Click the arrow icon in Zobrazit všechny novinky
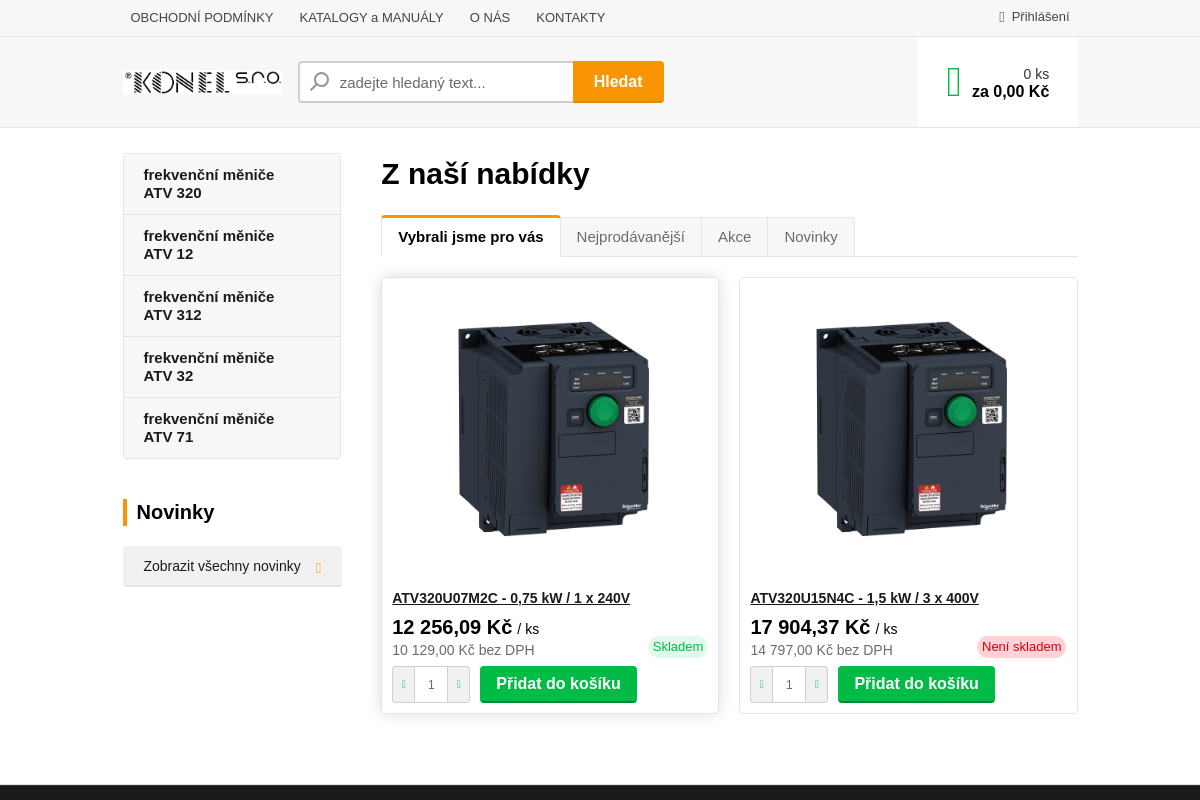The width and height of the screenshot is (1200, 800). point(319,566)
